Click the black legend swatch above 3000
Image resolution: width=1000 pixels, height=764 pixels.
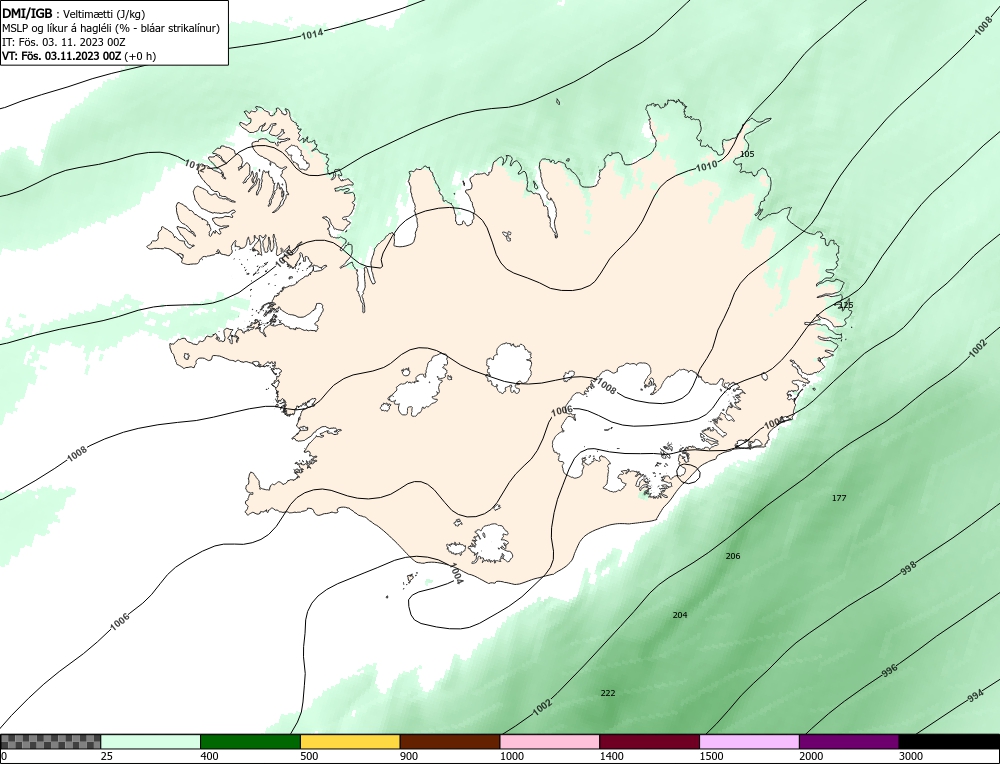(x=949, y=741)
